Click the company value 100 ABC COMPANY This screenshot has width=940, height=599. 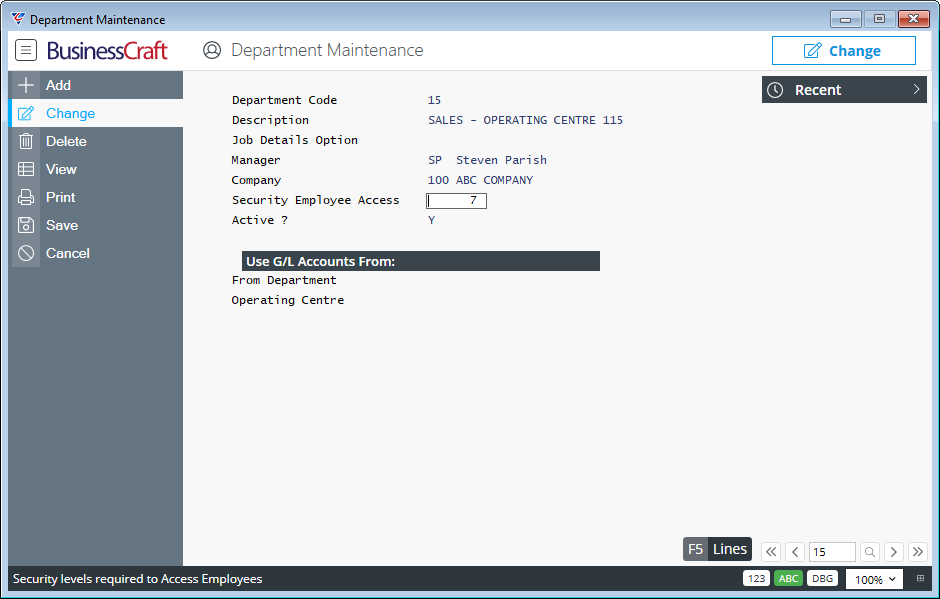[x=480, y=180]
